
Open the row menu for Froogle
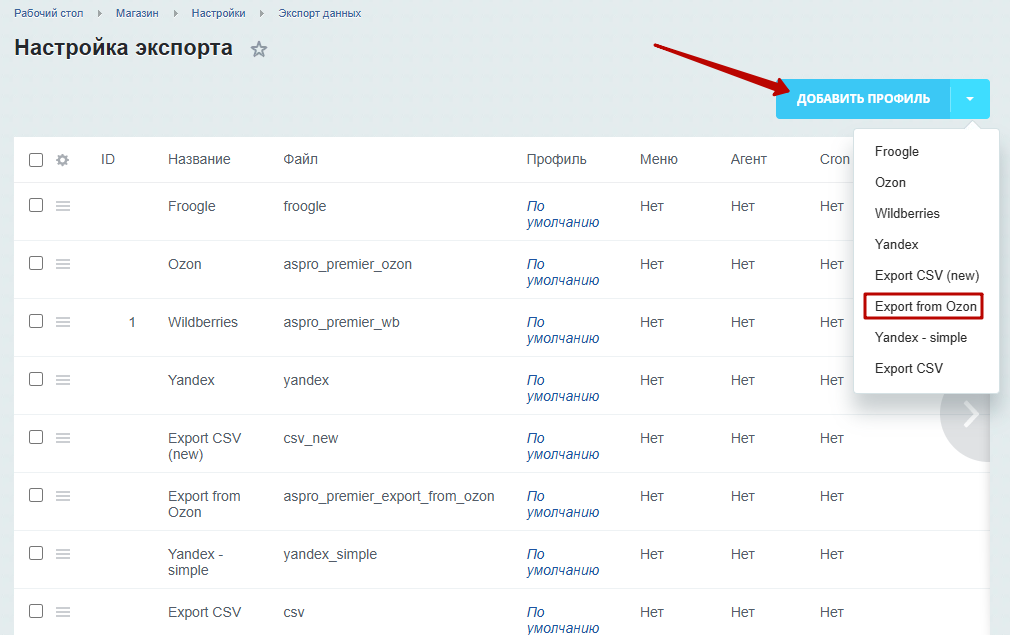(x=62, y=206)
